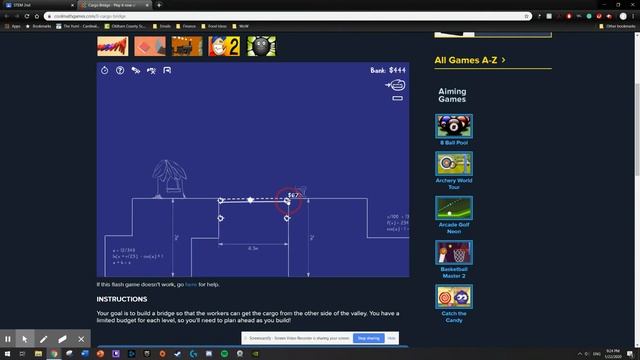Open the black ball game thumbnail
The height and width of the screenshot is (360, 640).
pyautogui.click(x=262, y=46)
